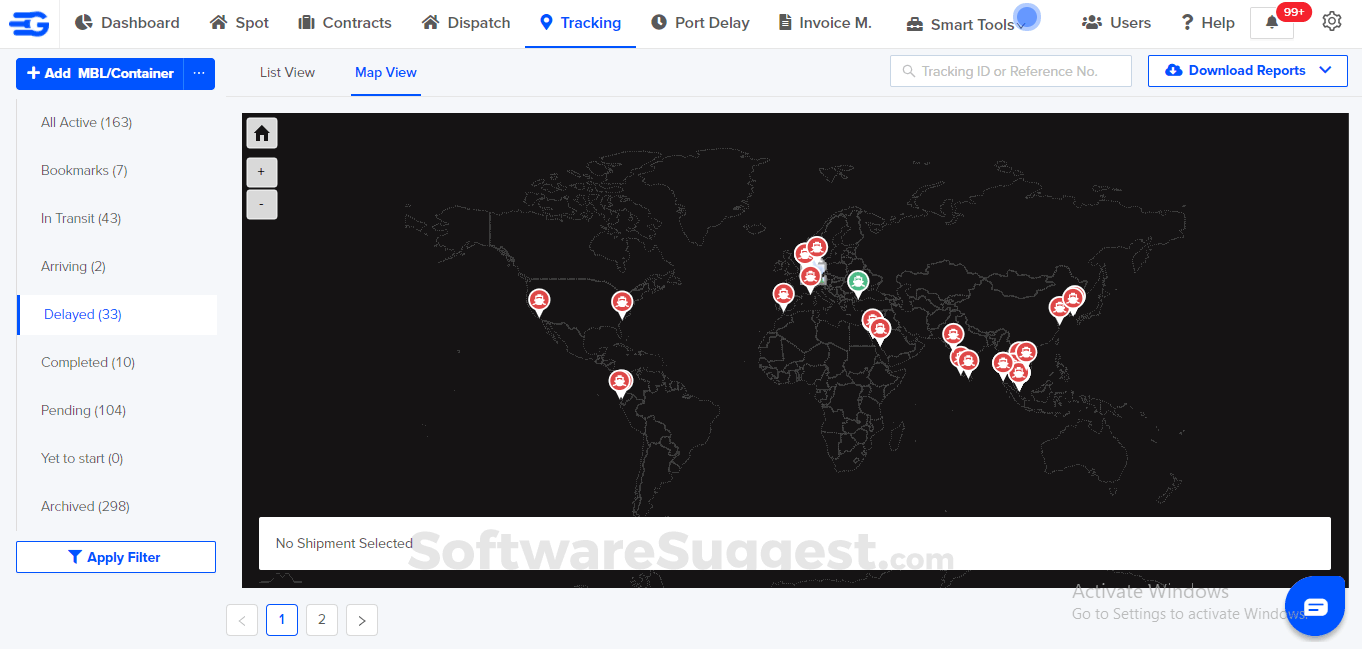The height and width of the screenshot is (649, 1362).
Task: Open the Users section
Action: [1116, 22]
